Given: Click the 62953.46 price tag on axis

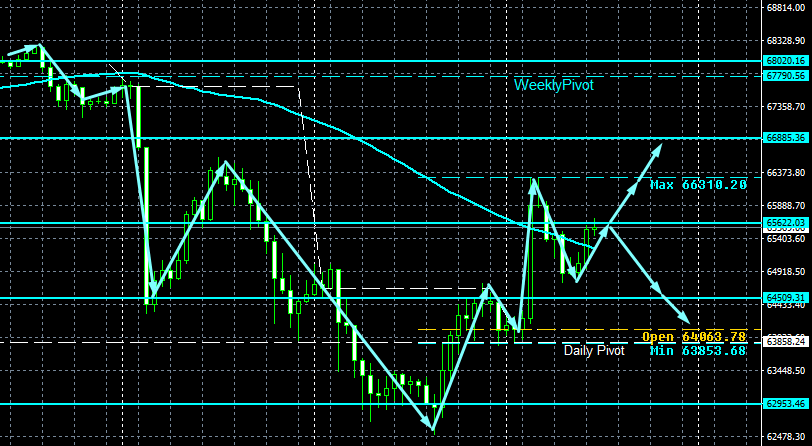Looking at the screenshot, I should click(785, 404).
